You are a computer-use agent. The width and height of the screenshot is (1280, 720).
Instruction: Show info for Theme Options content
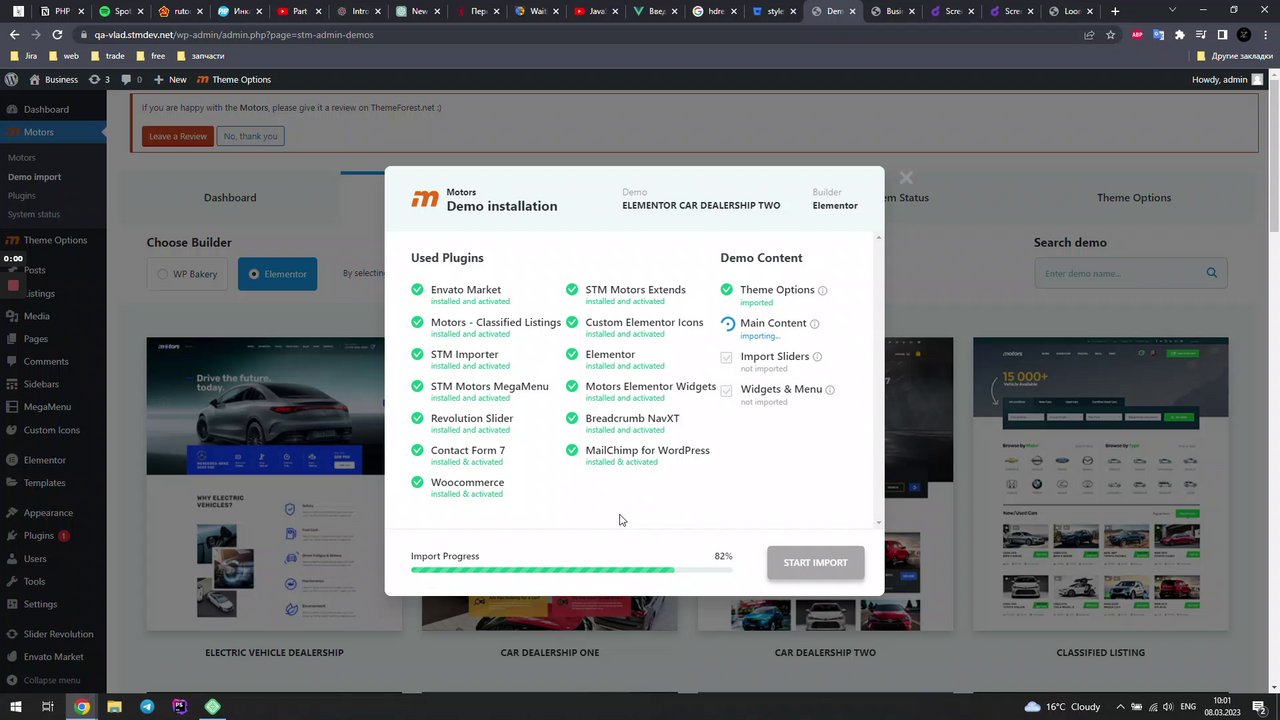[823, 291]
